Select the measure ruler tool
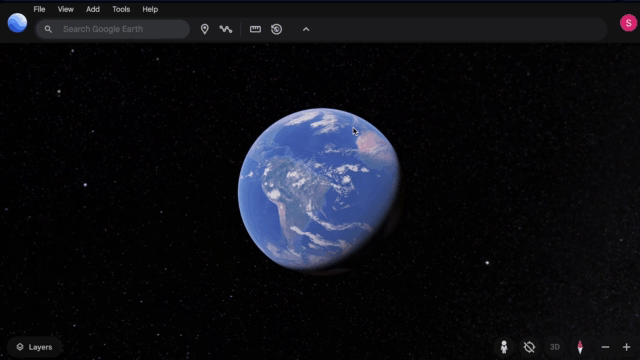Image resolution: width=640 pixels, height=360 pixels. tap(256, 29)
